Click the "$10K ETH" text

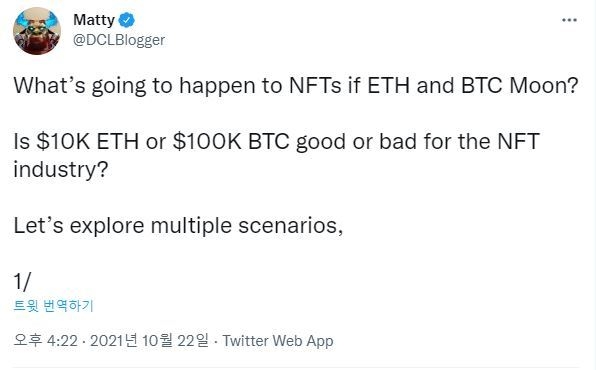[87, 141]
